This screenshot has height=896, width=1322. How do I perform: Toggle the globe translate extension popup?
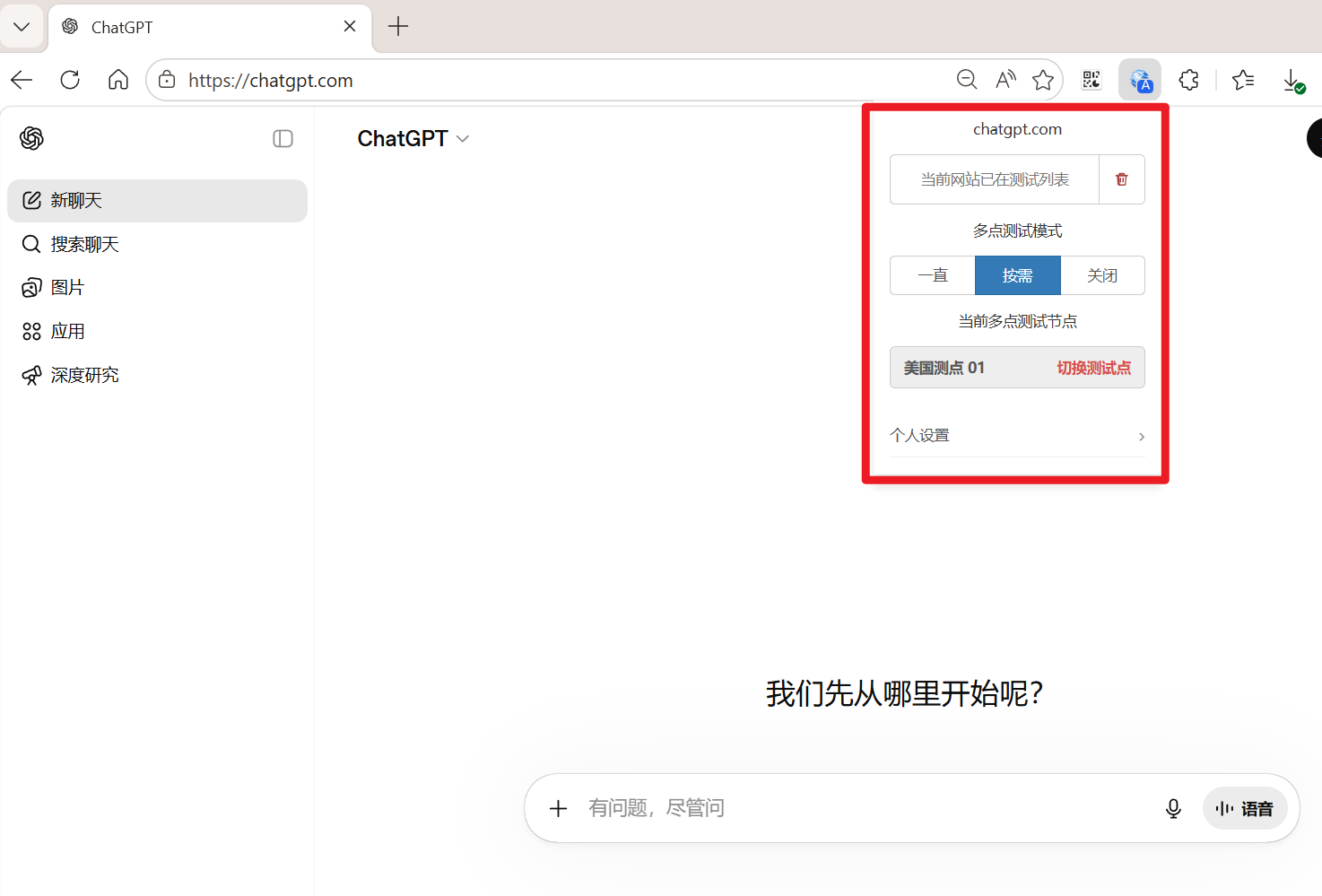click(x=1140, y=80)
